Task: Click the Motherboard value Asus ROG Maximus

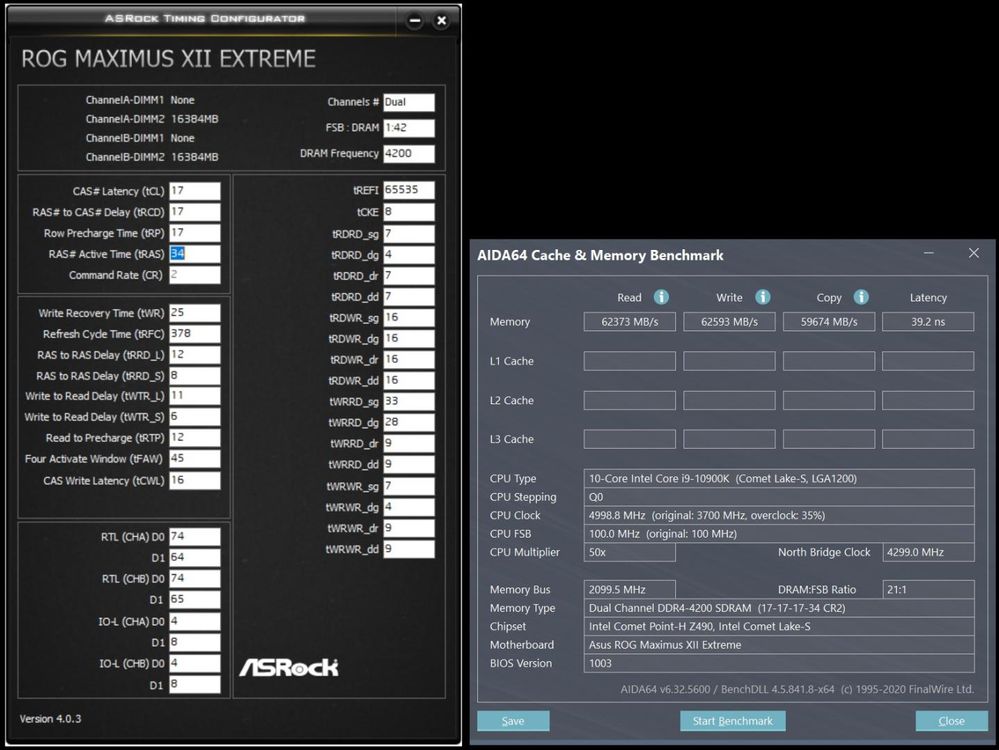Action: pyautogui.click(x=779, y=645)
